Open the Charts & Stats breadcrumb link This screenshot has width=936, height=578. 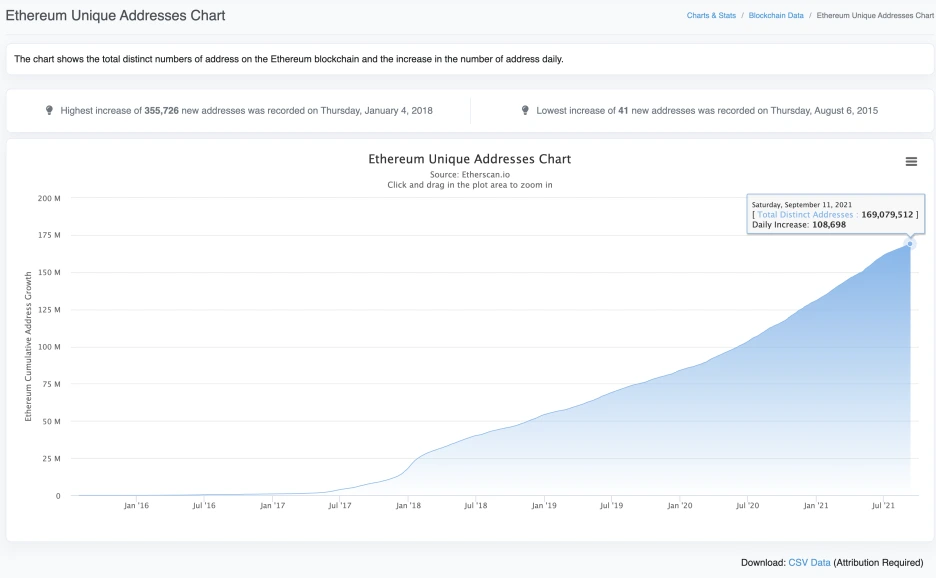[711, 16]
